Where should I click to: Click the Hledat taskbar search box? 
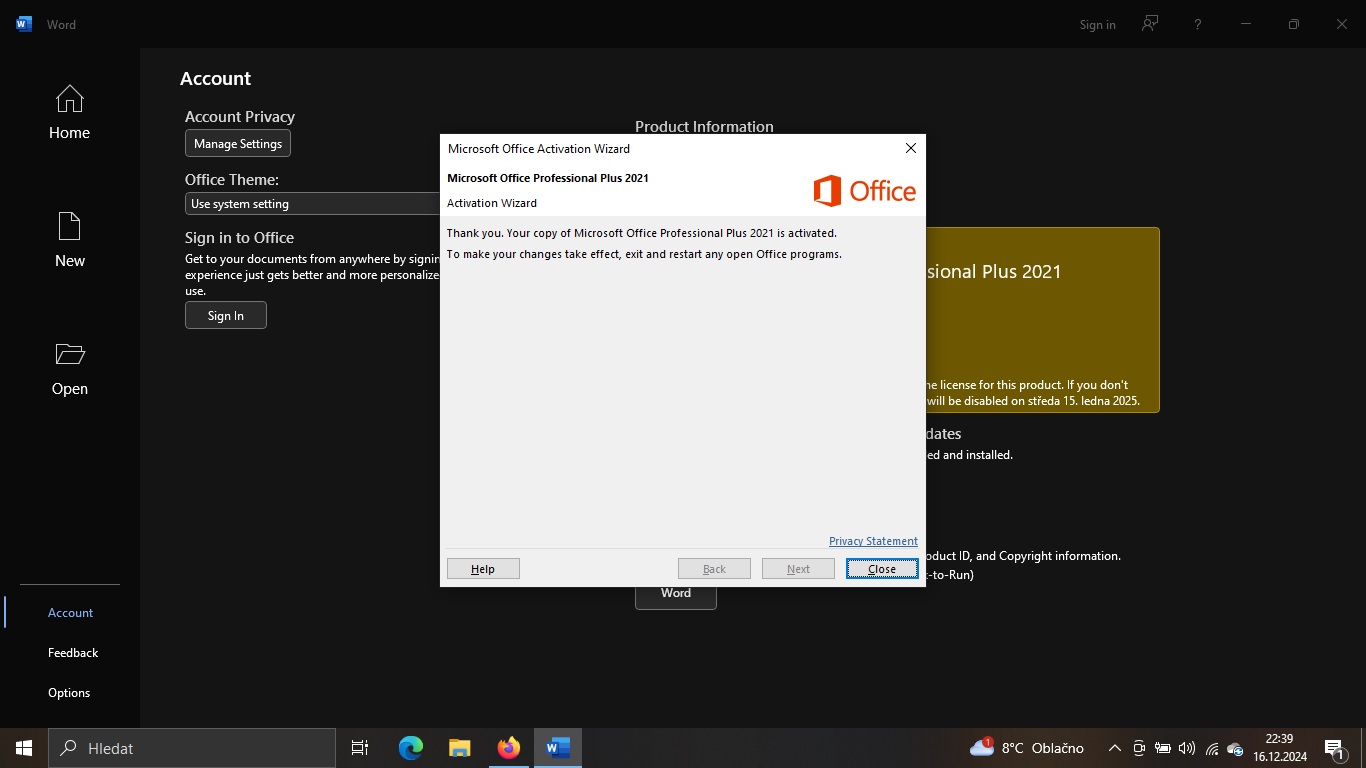click(192, 748)
